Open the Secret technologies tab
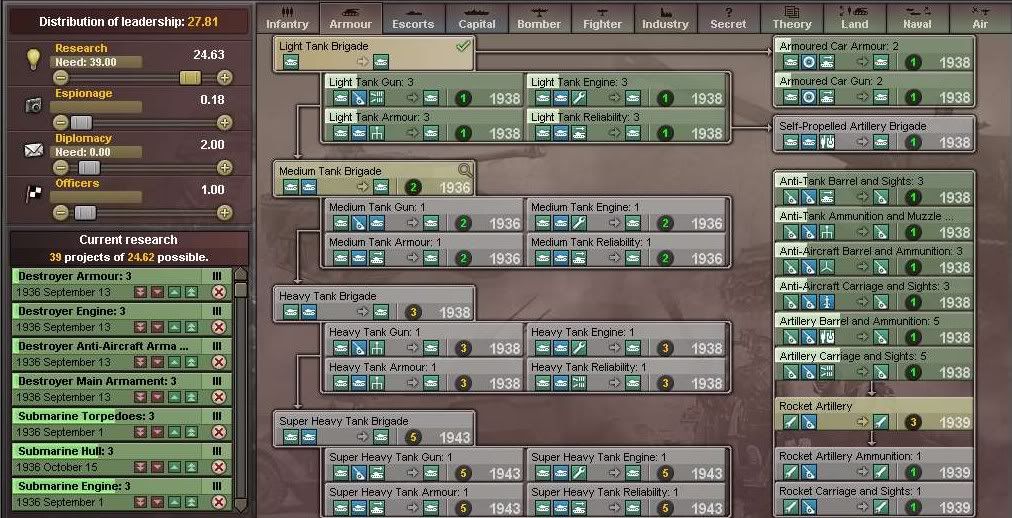The width and height of the screenshot is (1012, 518). tap(729, 18)
